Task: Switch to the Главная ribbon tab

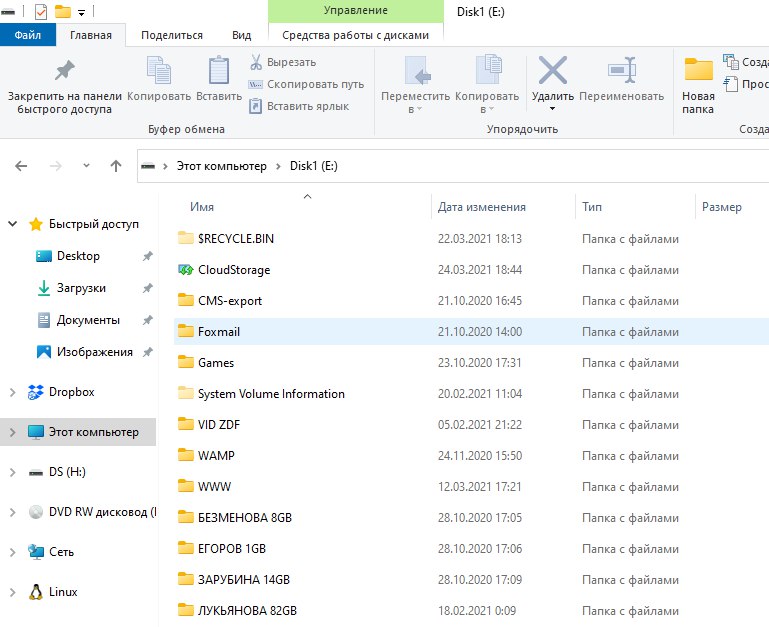Action: click(x=91, y=35)
